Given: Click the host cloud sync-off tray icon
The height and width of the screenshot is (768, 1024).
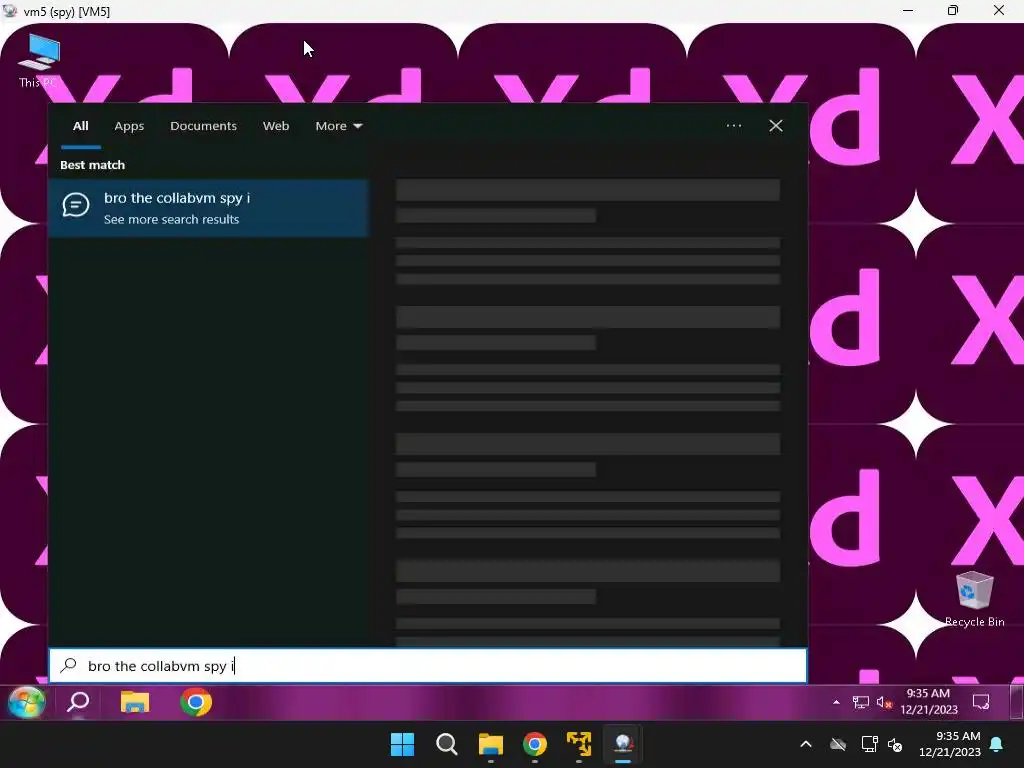Looking at the screenshot, I should (x=838, y=744).
